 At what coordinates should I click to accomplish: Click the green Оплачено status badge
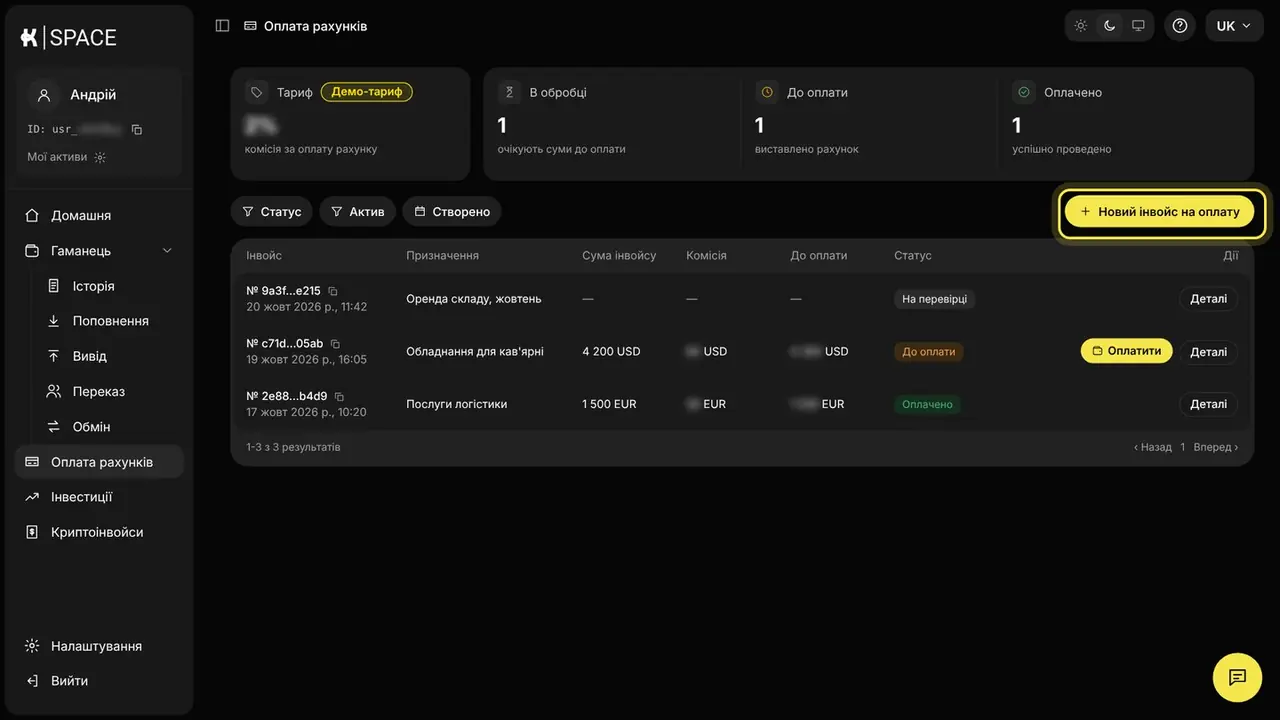[927, 404]
